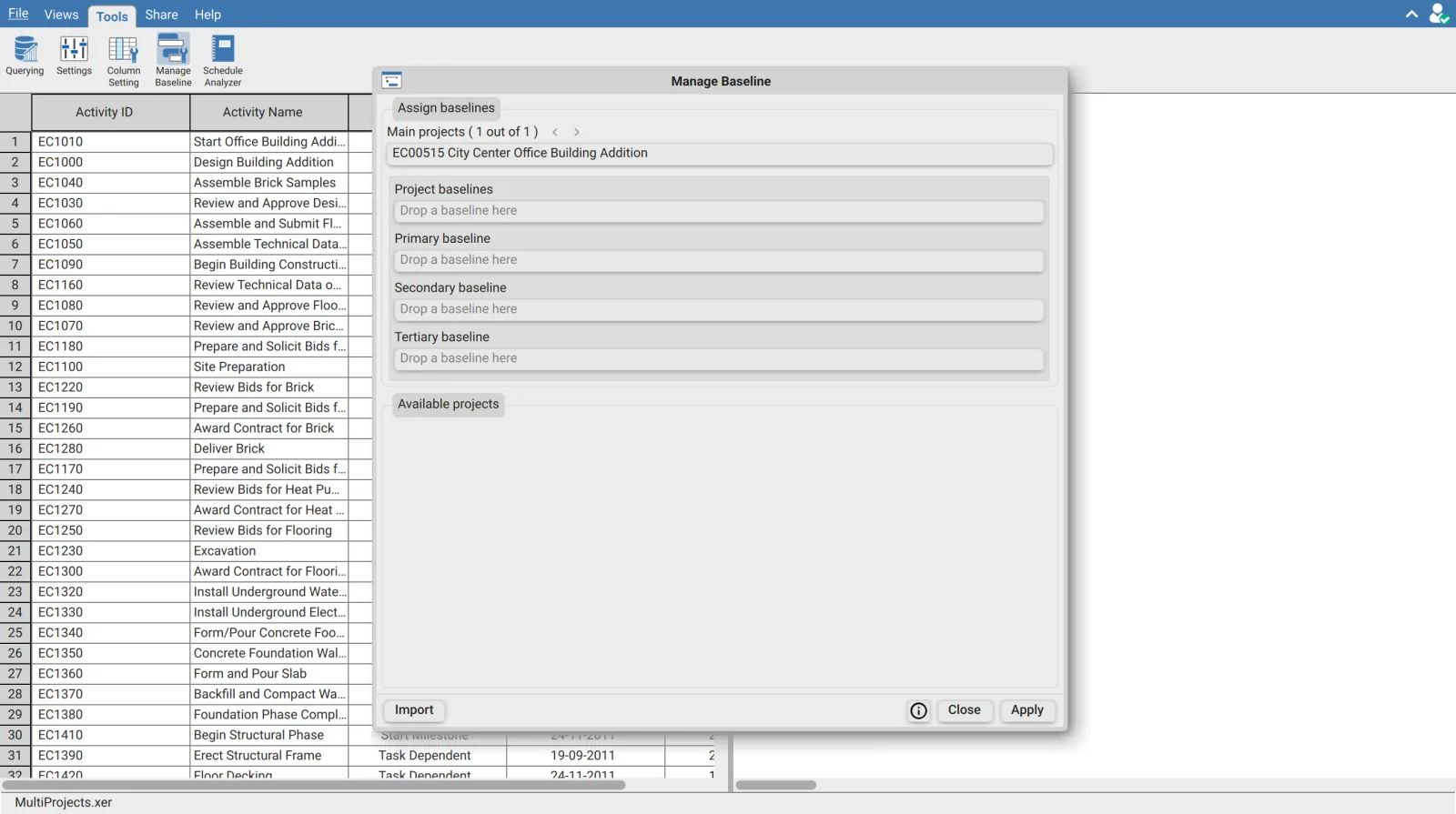Screen dimensions: 1456x814
Task: Open Column Setting tool
Action: coord(124,61)
